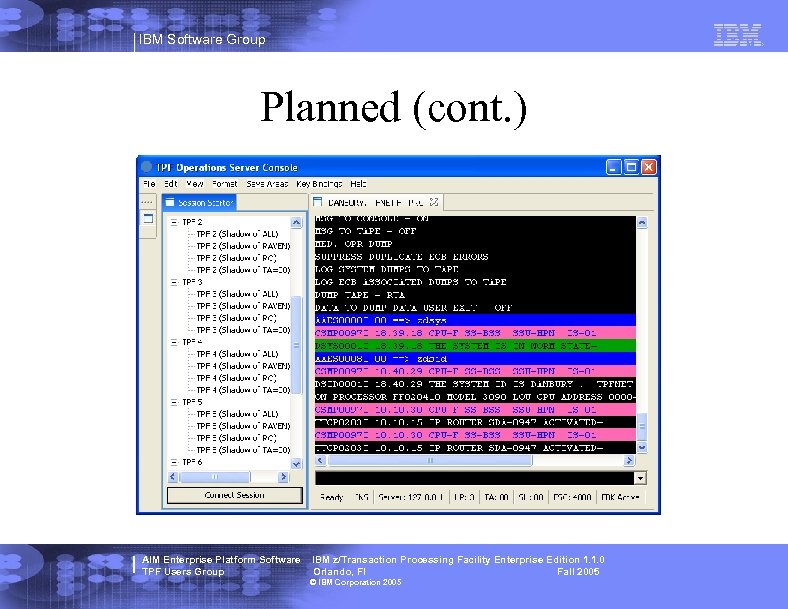The image size is (788, 609).
Task: Click session tree scroll up arrow
Action: coord(296,222)
